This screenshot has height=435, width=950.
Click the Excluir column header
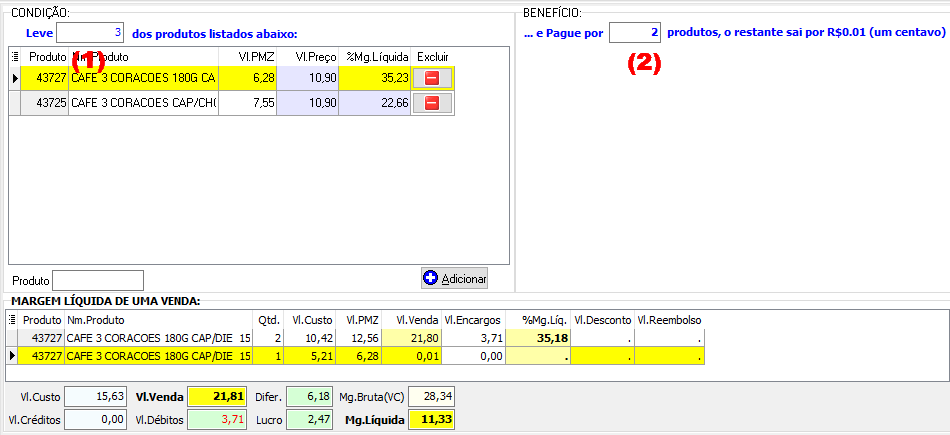click(433, 56)
